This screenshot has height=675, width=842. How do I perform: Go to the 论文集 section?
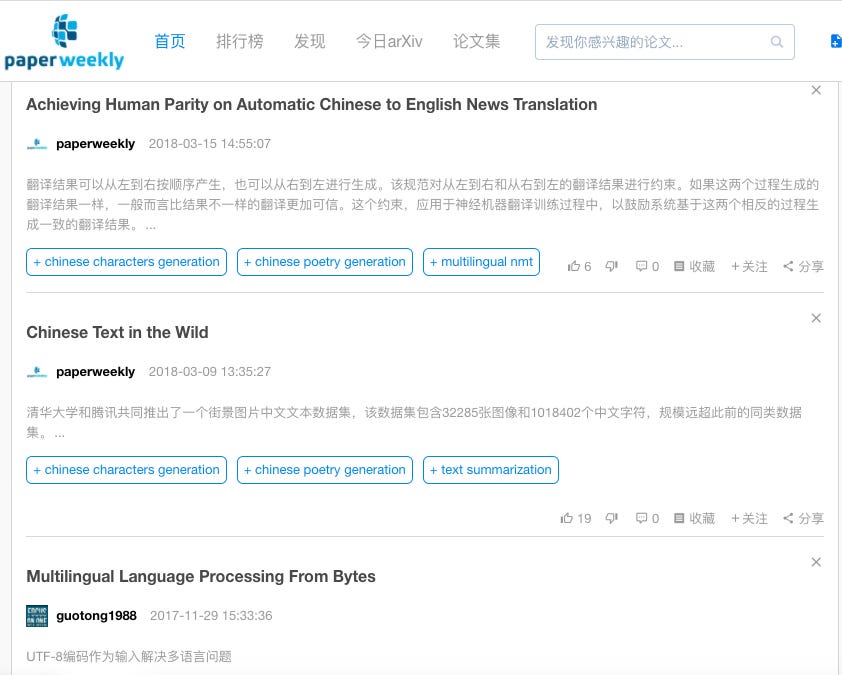coord(477,41)
